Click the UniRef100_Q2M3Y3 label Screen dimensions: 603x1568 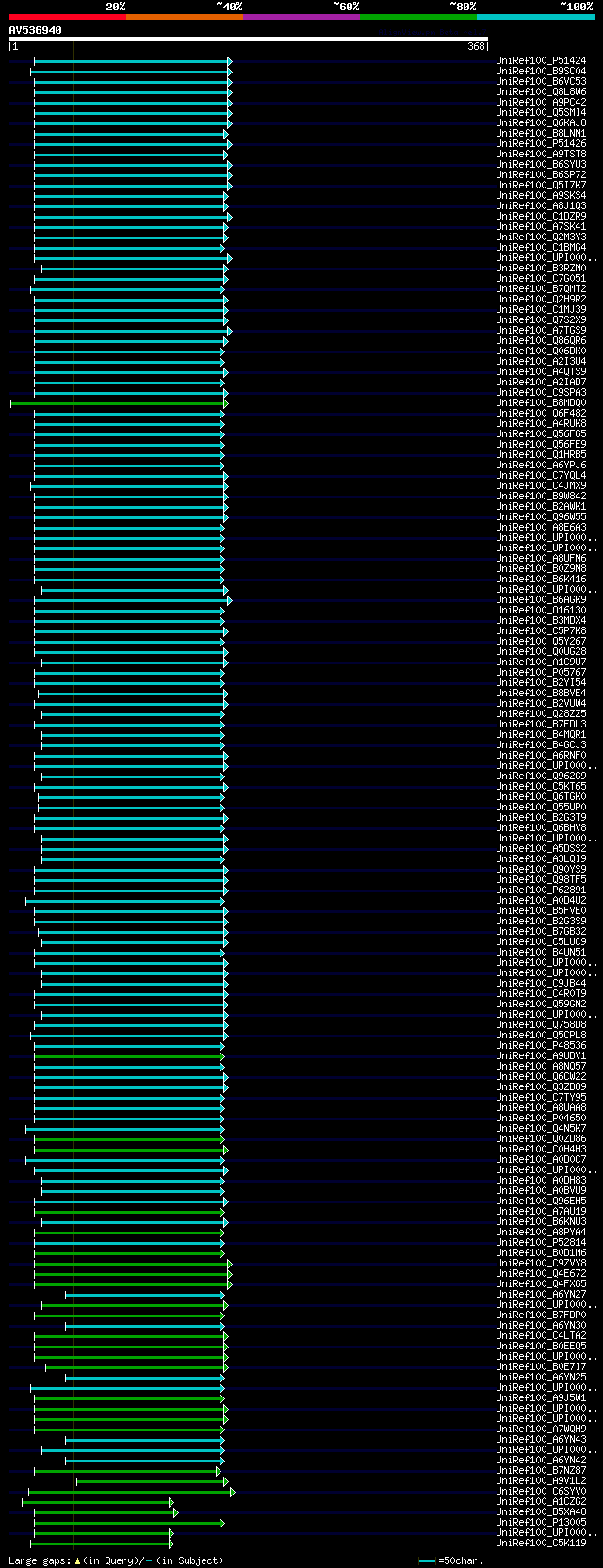(541, 237)
